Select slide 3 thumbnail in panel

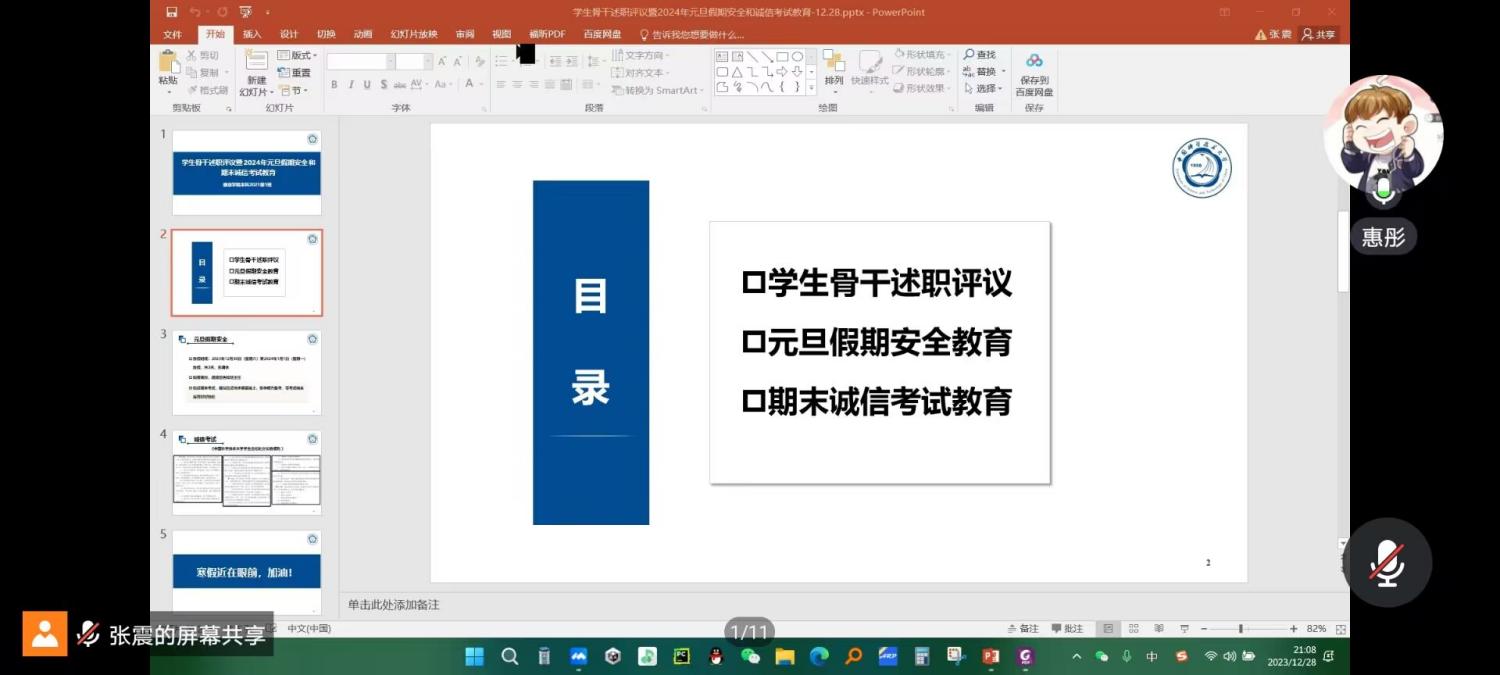pyautogui.click(x=247, y=372)
